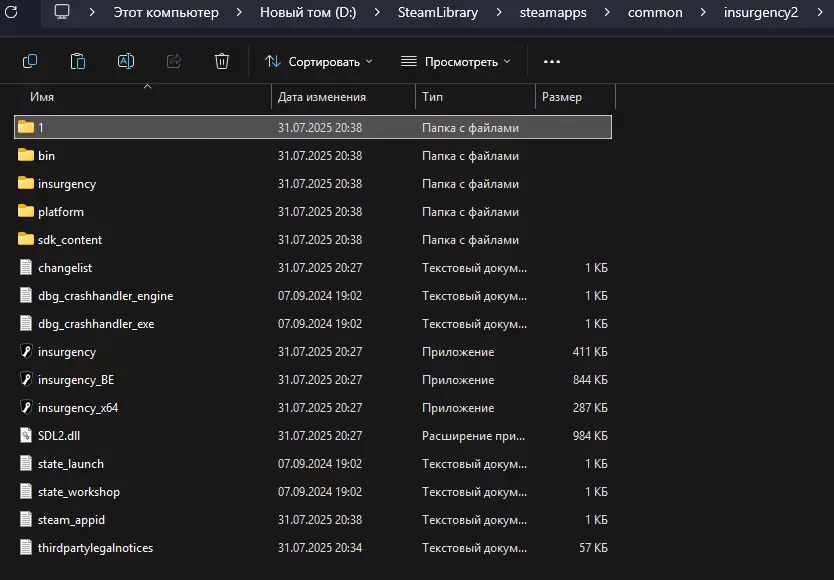
Task: Sort by the Размер column header
Action: click(562, 97)
